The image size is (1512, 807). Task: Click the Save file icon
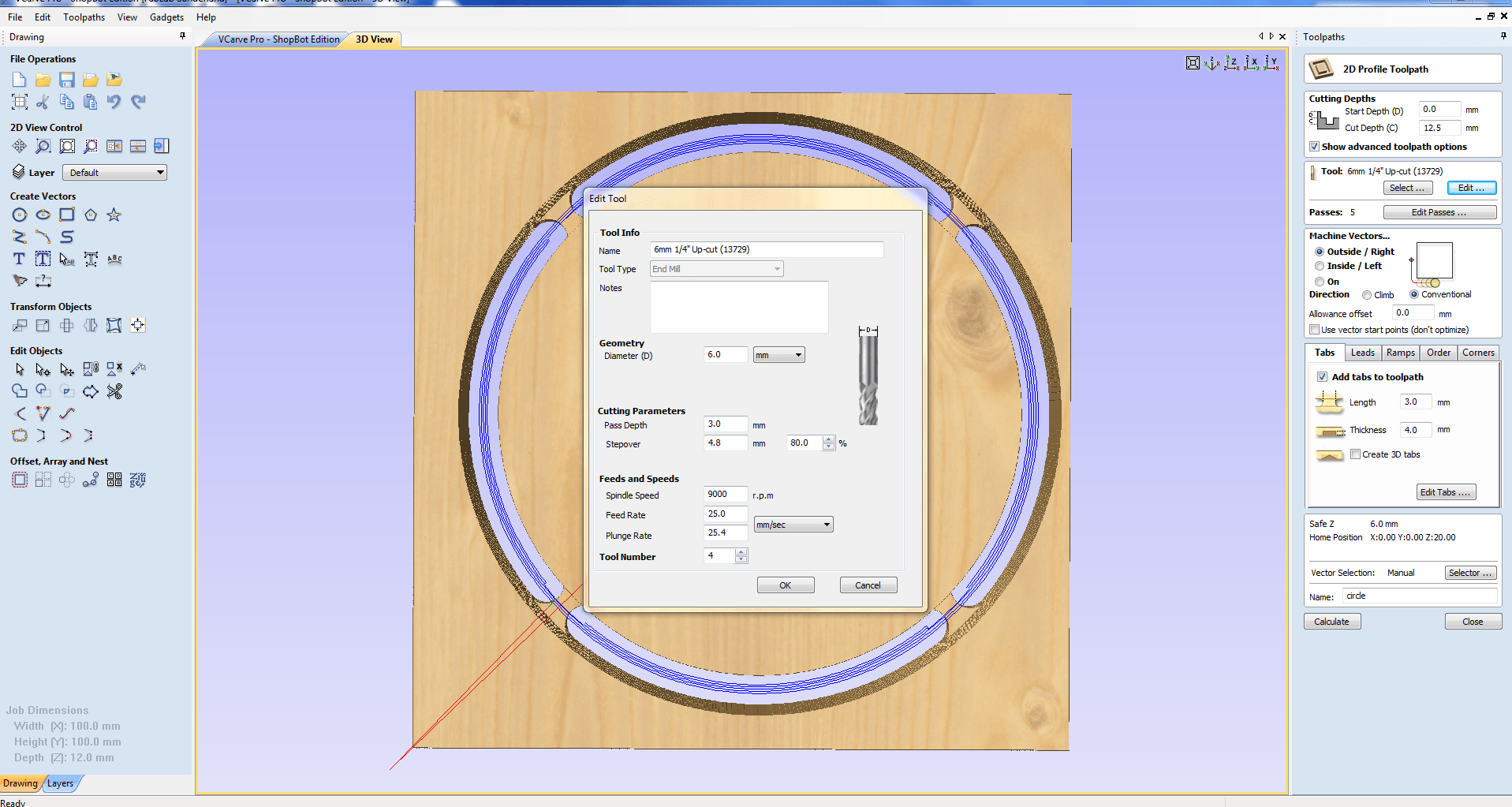pyautogui.click(x=67, y=80)
